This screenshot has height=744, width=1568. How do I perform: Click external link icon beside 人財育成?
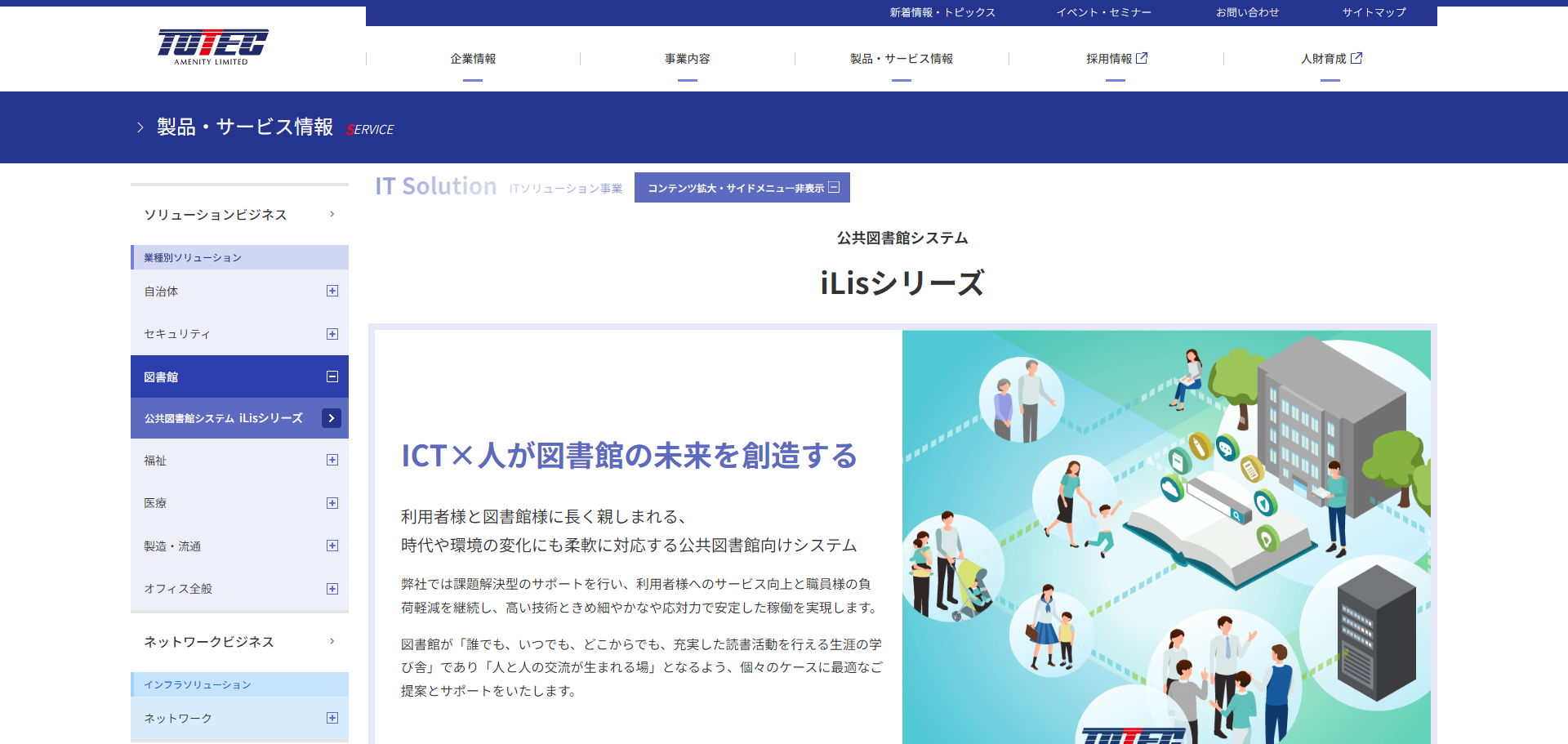[x=1356, y=58]
